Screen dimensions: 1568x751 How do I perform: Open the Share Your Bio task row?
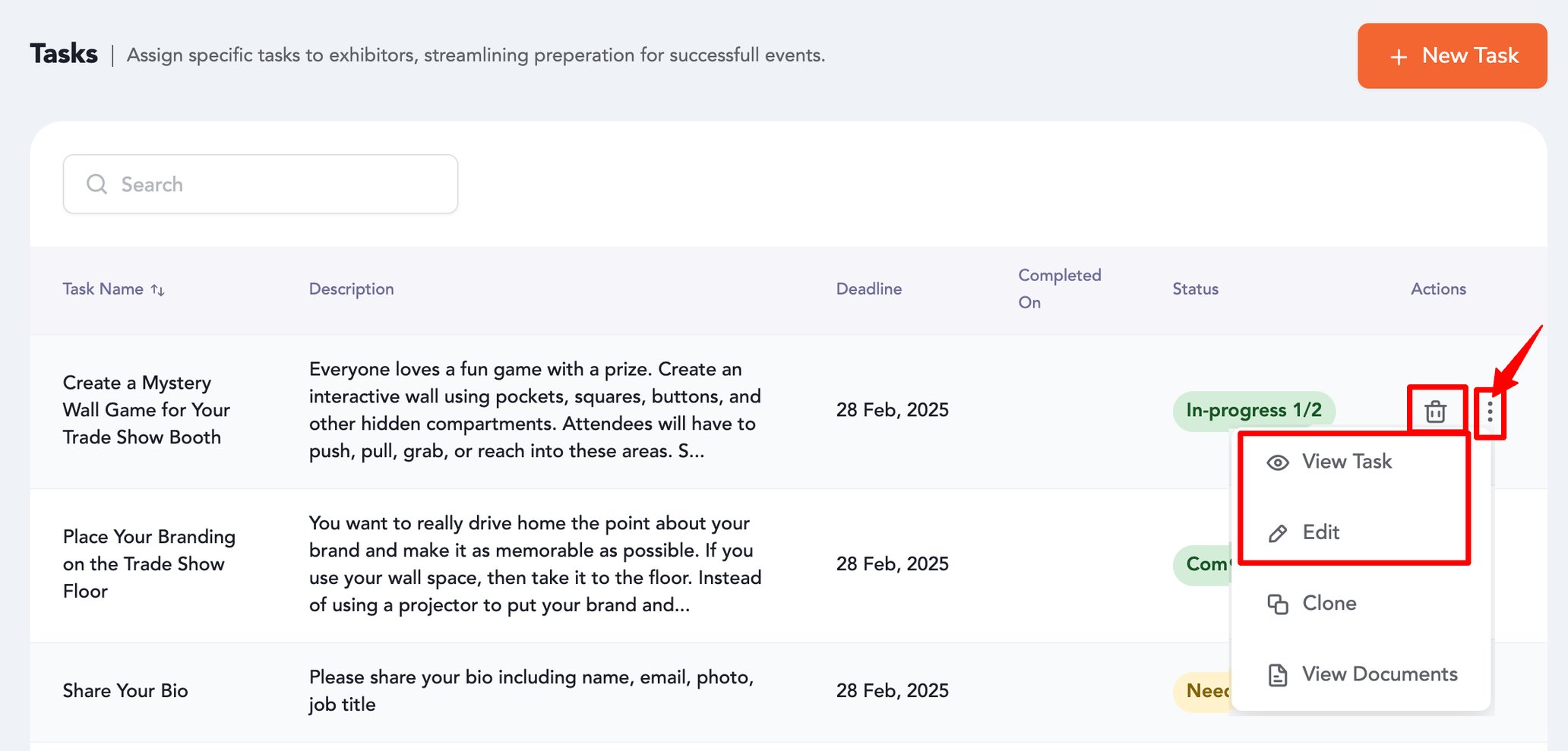pyautogui.click(x=125, y=690)
